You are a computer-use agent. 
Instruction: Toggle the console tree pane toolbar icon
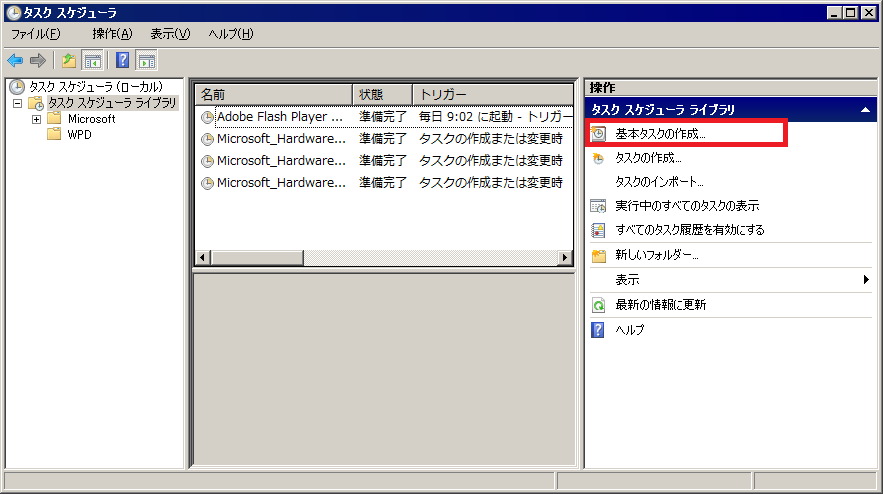pyautogui.click(x=92, y=60)
